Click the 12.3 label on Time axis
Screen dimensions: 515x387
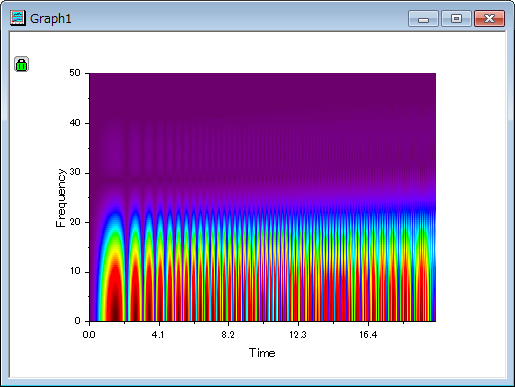[x=298, y=334]
